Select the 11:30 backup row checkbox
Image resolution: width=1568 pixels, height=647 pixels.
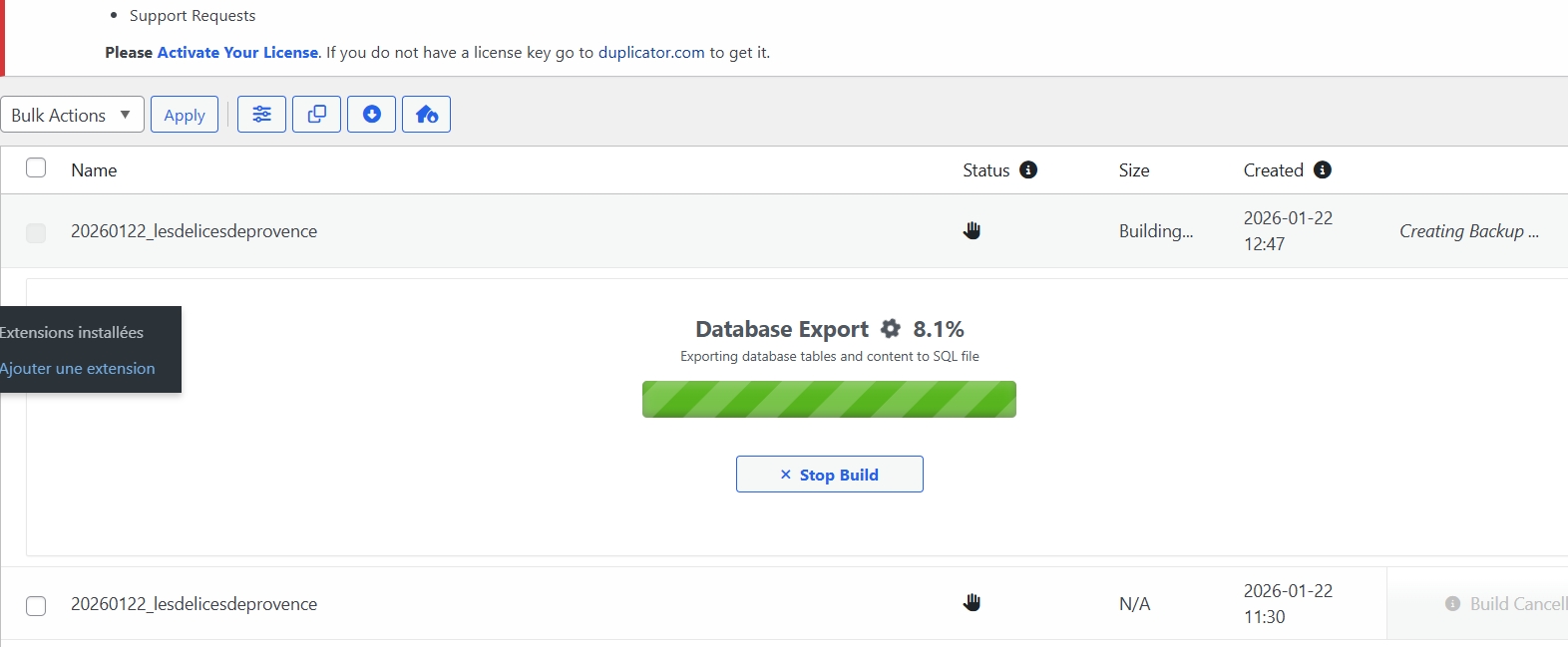pyautogui.click(x=36, y=606)
